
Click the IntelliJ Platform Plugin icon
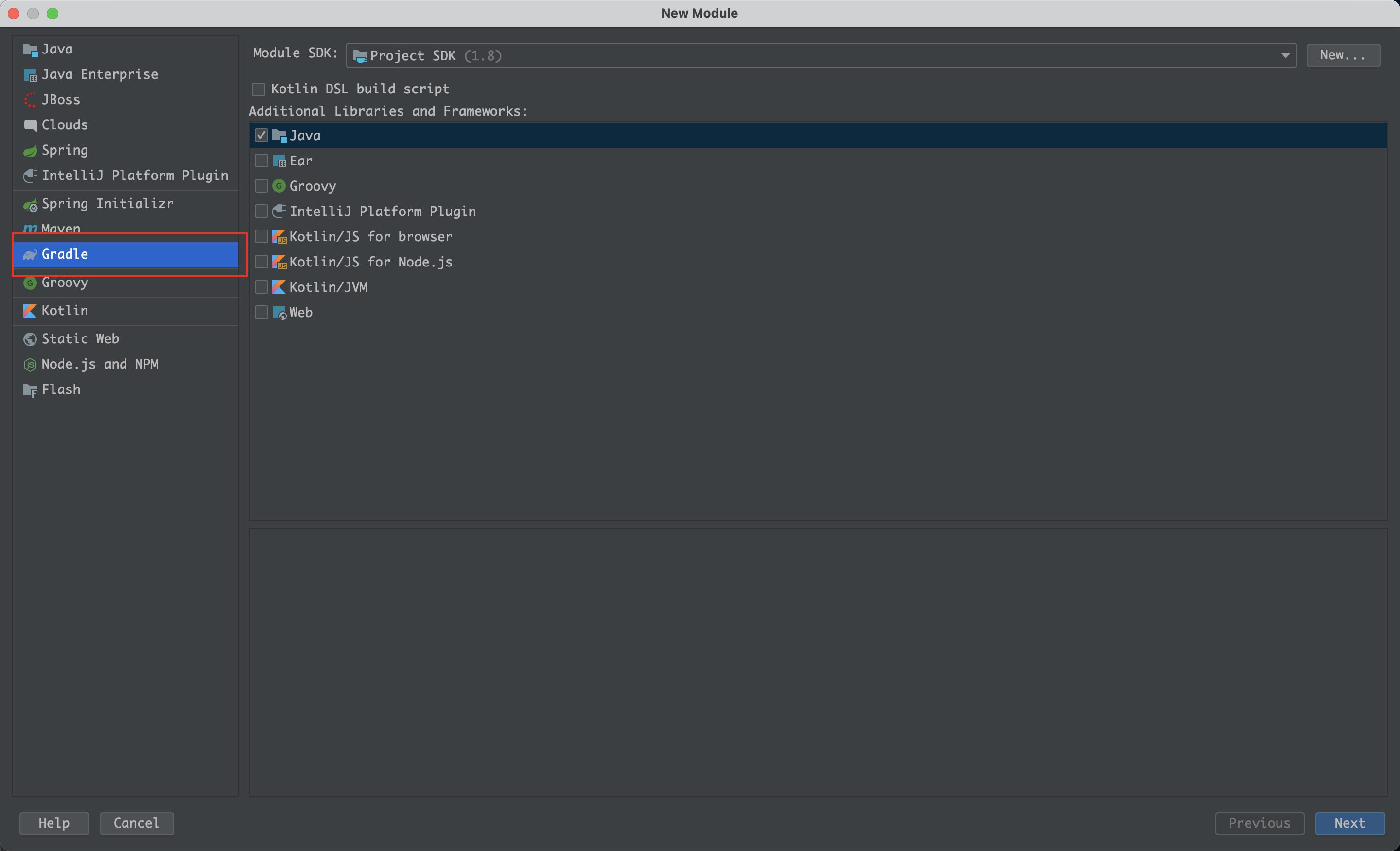[x=30, y=175]
